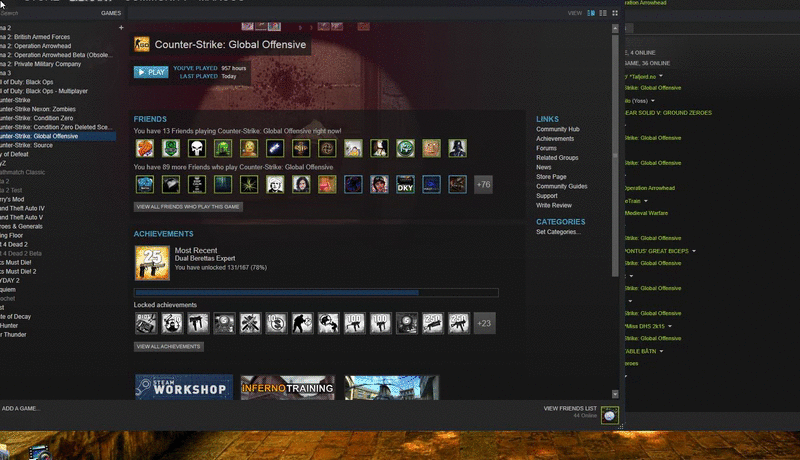Click the scroll-down arrow of game page
Image resolution: width=800 pixels, height=460 pixels.
point(615,394)
